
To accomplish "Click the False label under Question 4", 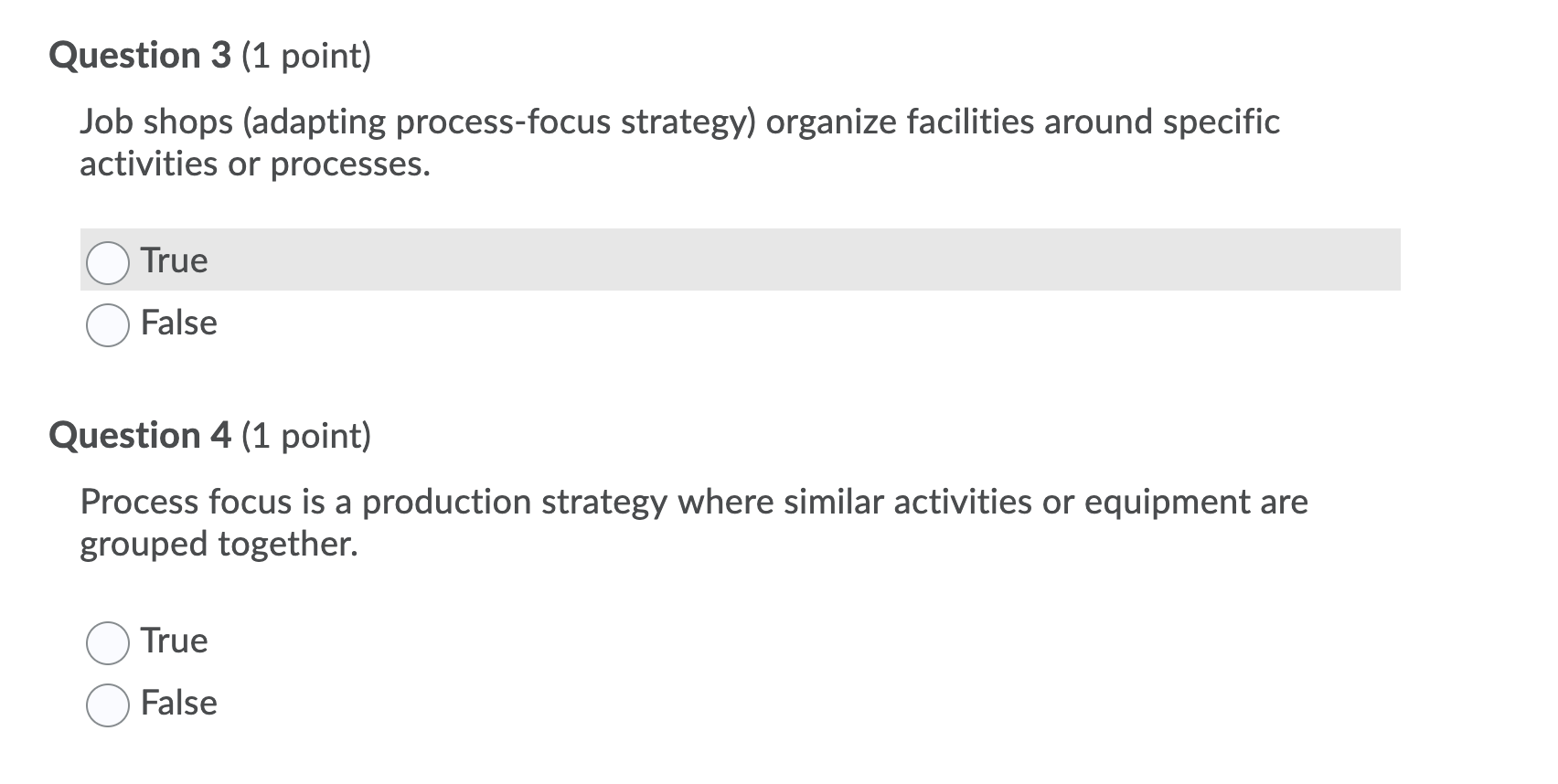I will point(179,704).
